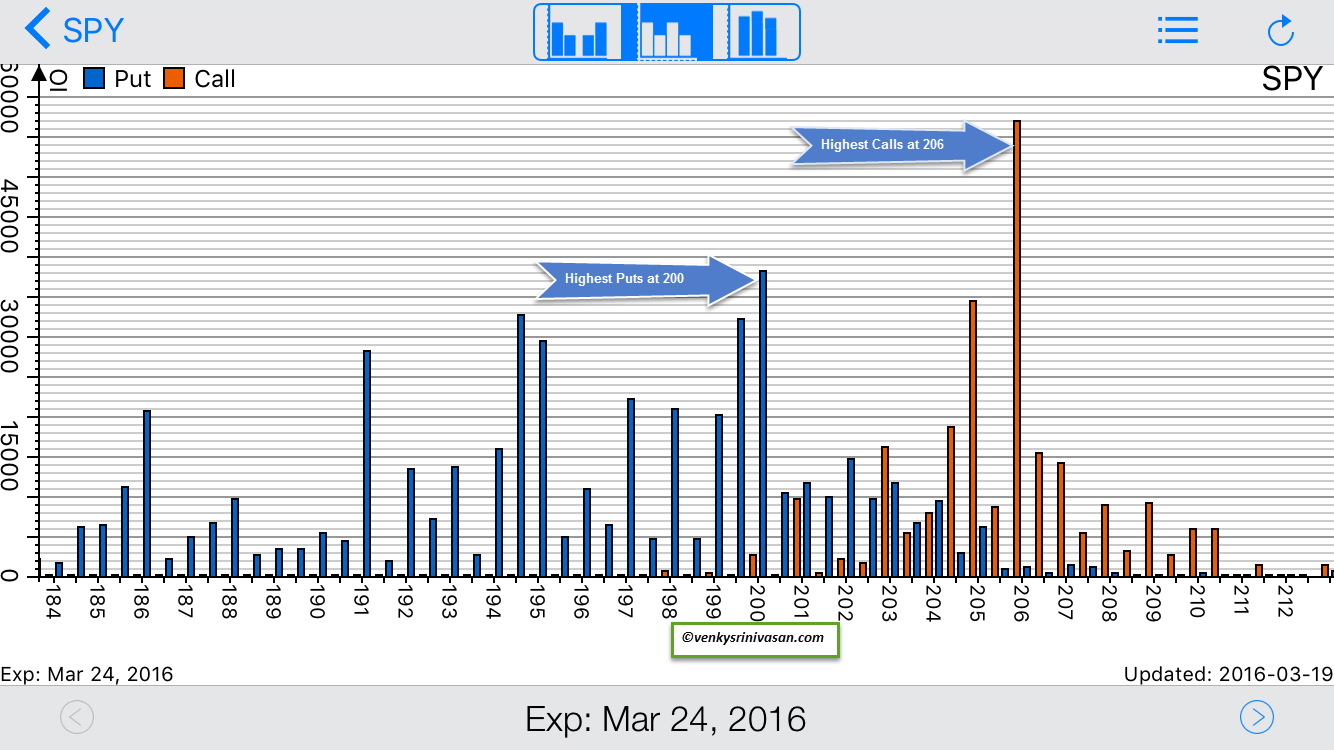Go to previous expiration date arrow
Screen dimensions: 1334x750
click(77, 717)
